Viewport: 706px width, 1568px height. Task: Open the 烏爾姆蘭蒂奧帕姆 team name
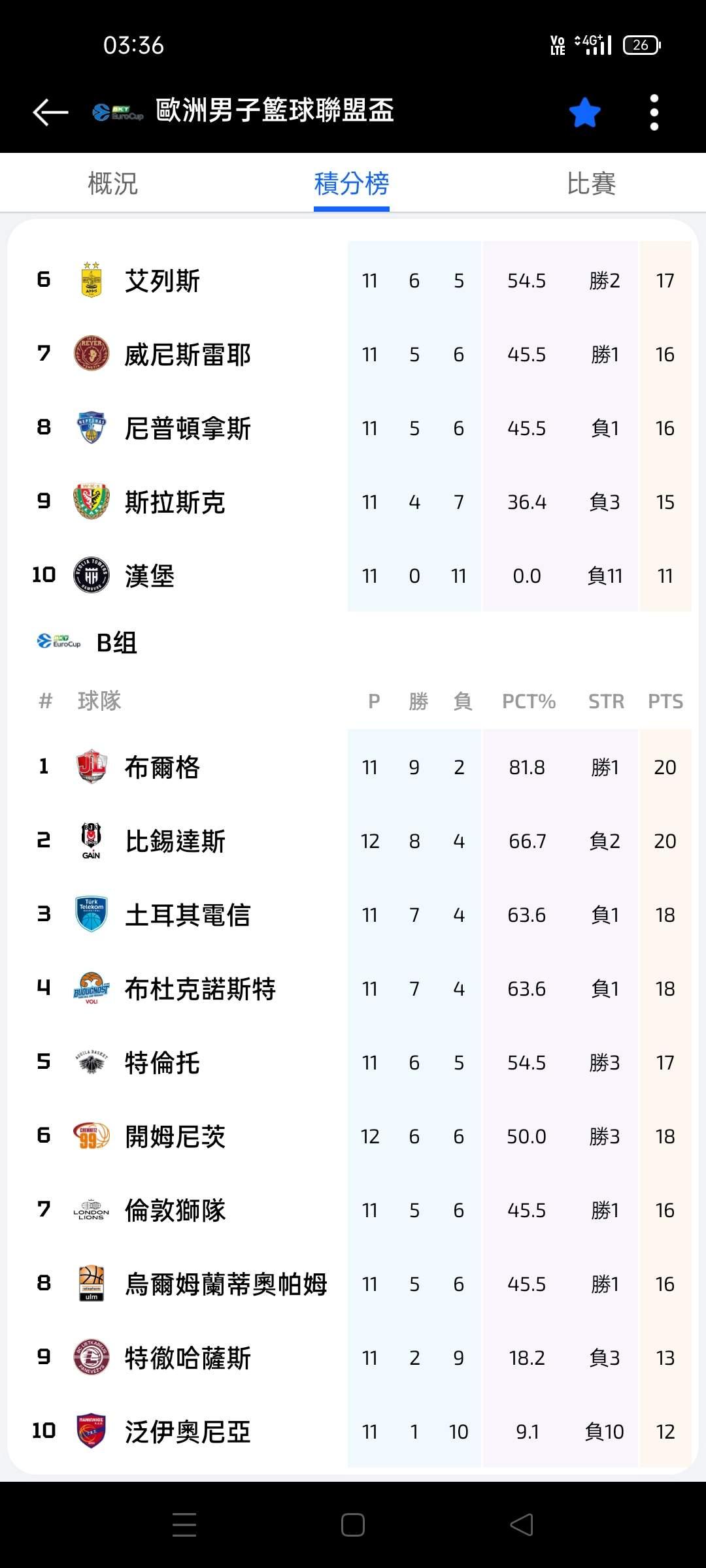click(x=226, y=1284)
